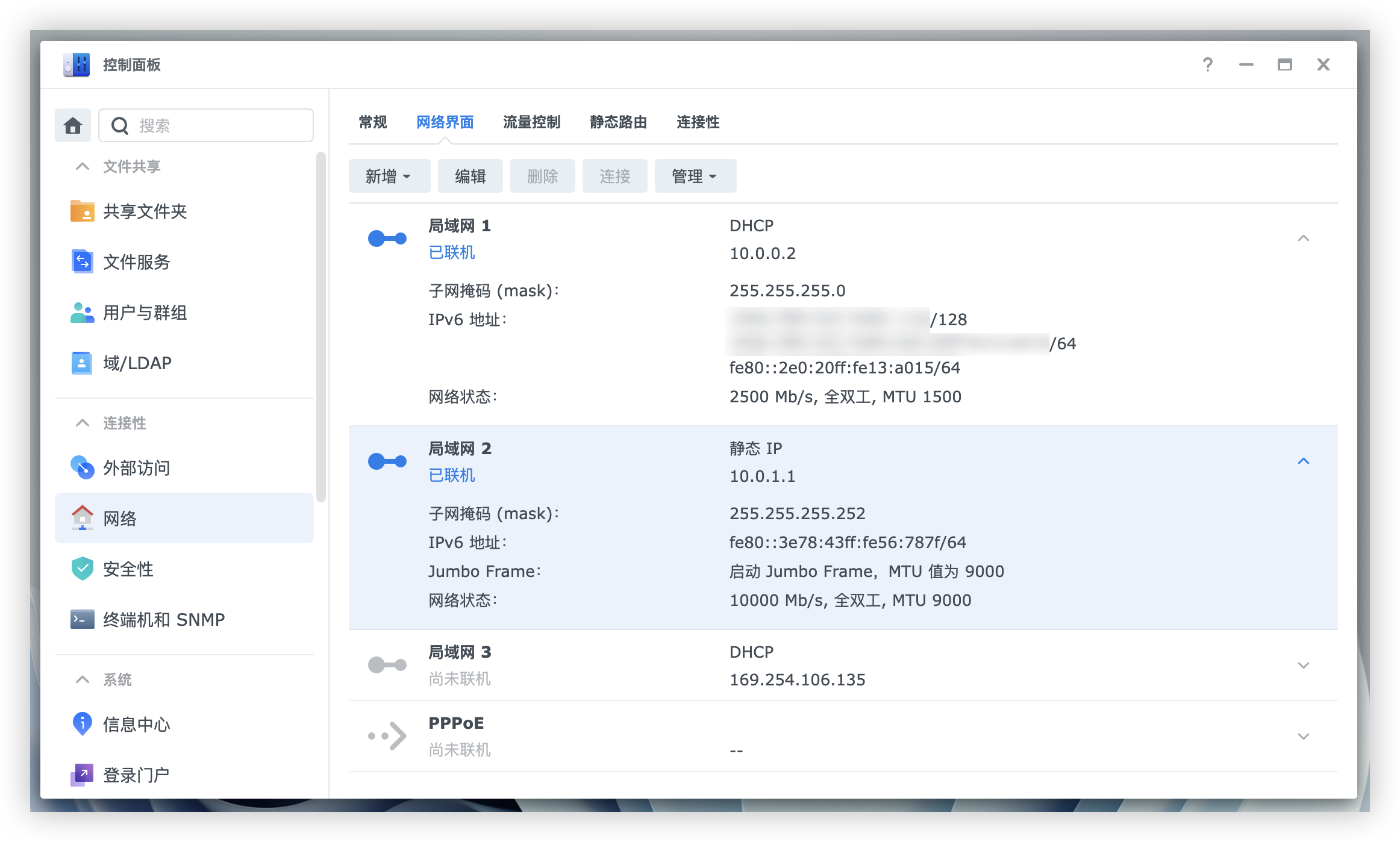
Task: Click '2500 Mb/s, 全双工, MTU 1500' status
Action: point(846,397)
